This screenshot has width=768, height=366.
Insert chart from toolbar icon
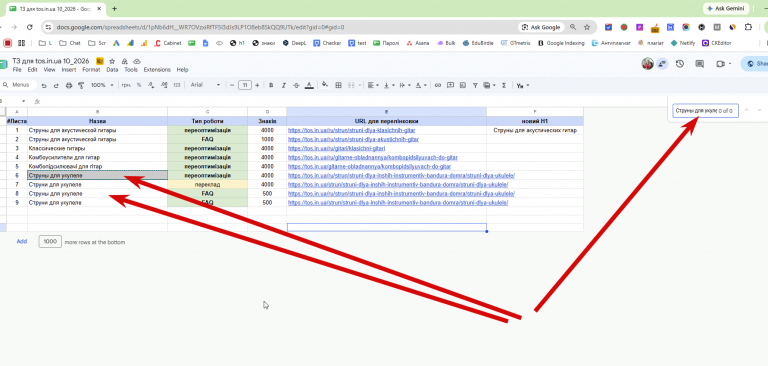click(x=462, y=85)
